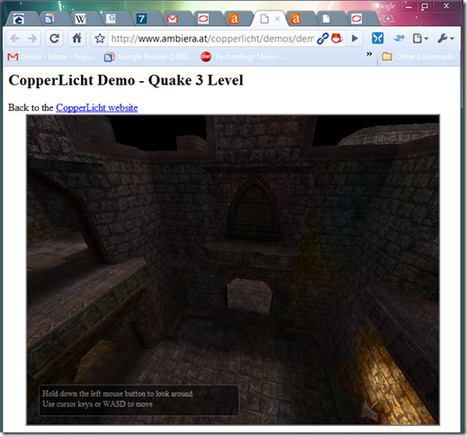Open the wrench settings menu
Viewport: 467px width, 436px height.
(x=446, y=39)
